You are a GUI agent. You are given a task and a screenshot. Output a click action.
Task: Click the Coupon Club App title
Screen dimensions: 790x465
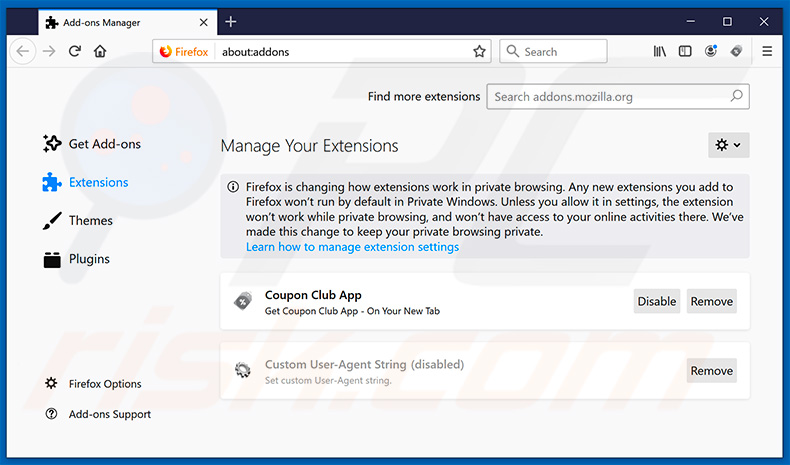[313, 295]
